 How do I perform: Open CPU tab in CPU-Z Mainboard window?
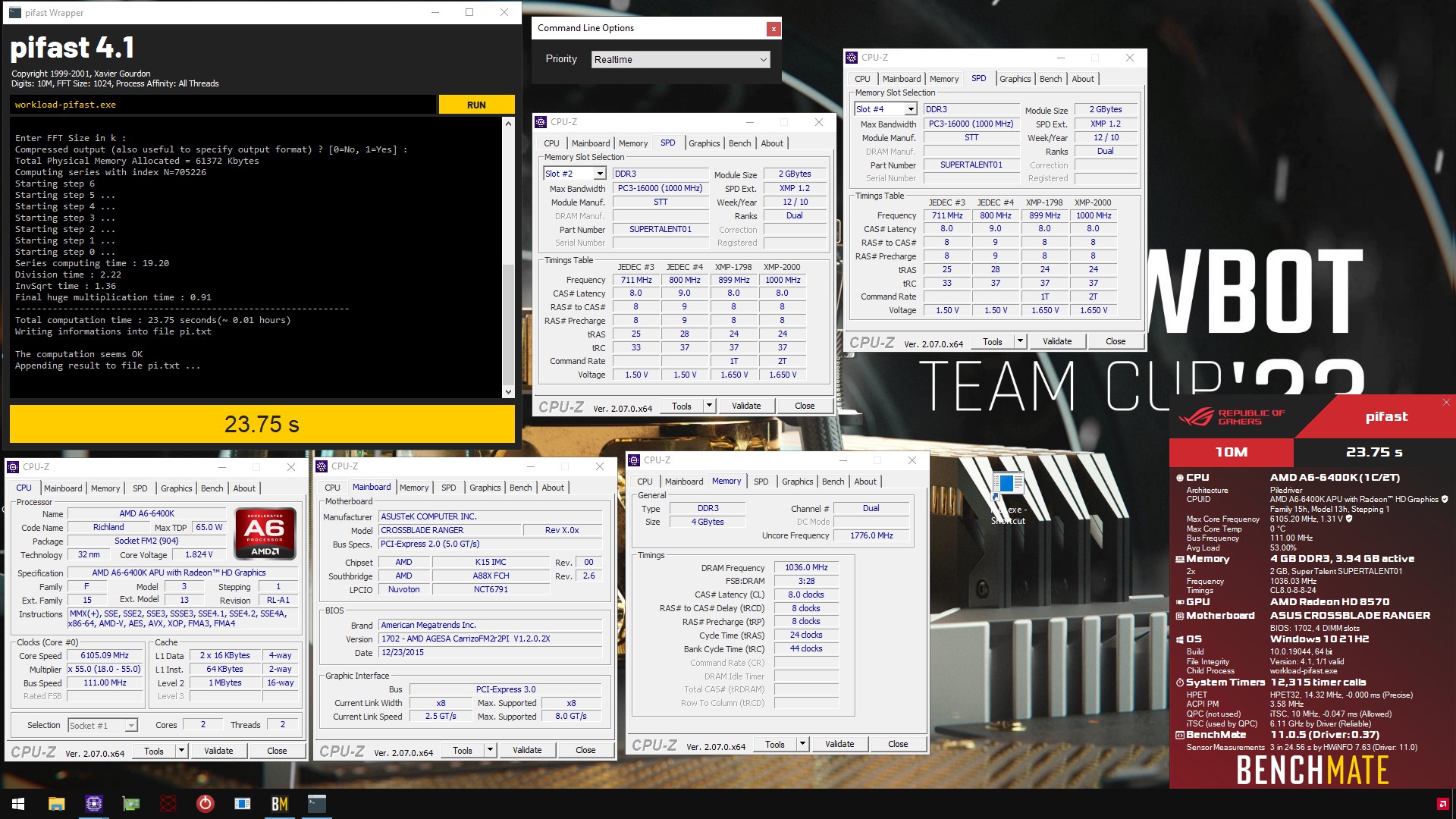pos(332,488)
